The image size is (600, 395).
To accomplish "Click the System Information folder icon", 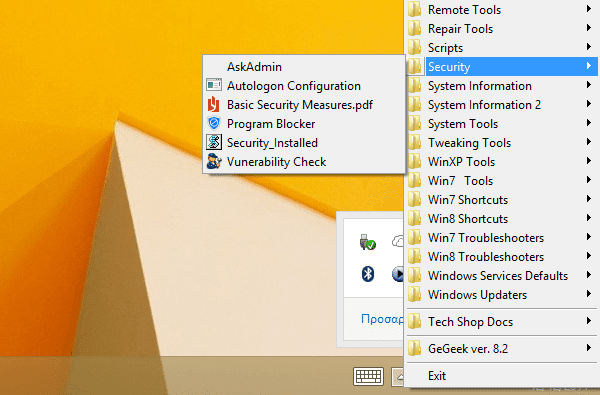I will click(x=414, y=85).
